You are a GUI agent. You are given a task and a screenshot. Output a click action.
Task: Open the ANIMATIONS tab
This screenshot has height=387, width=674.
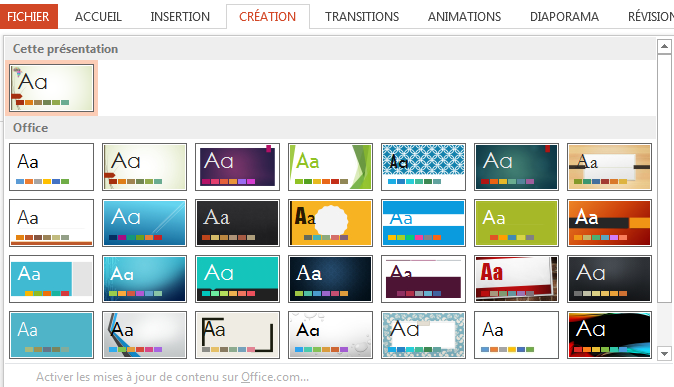click(464, 16)
